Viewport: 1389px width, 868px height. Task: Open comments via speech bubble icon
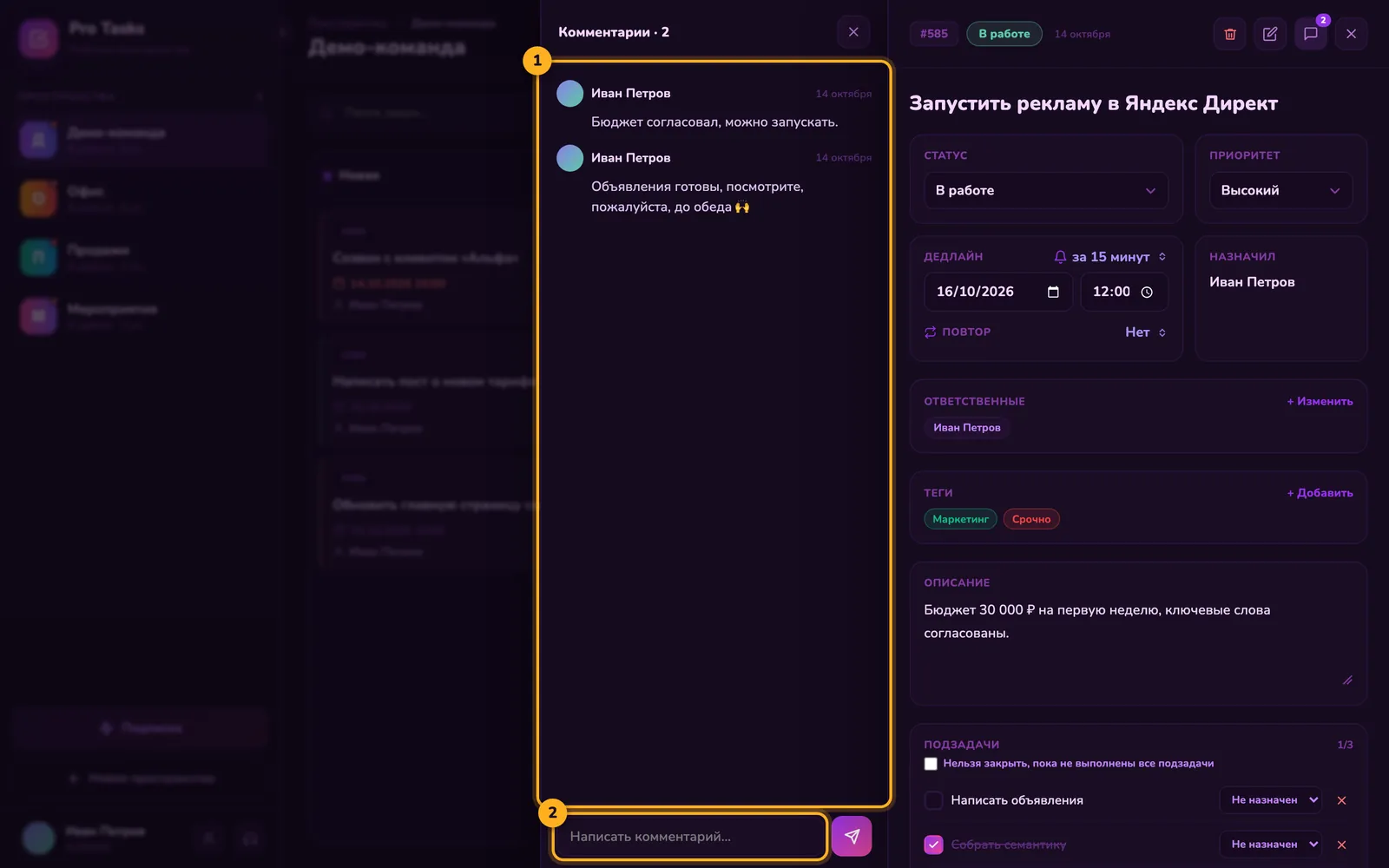tap(1311, 34)
